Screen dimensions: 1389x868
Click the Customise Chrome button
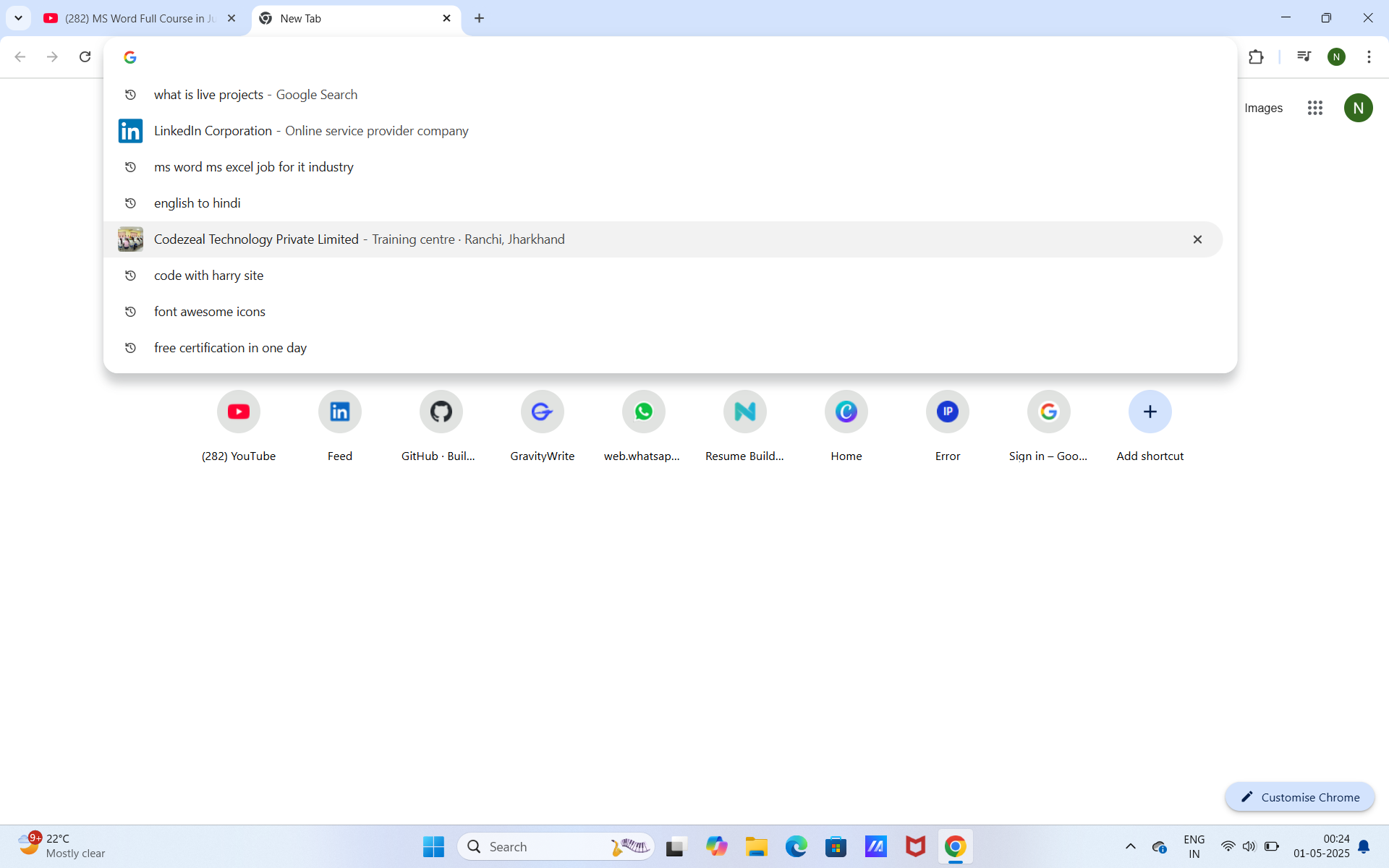(1300, 797)
